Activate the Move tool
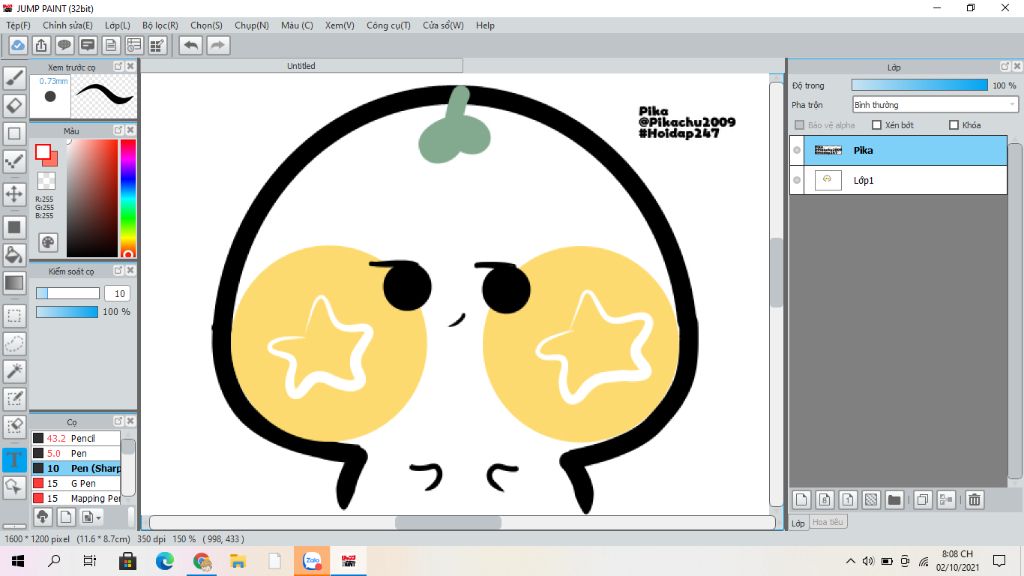 click(14, 194)
